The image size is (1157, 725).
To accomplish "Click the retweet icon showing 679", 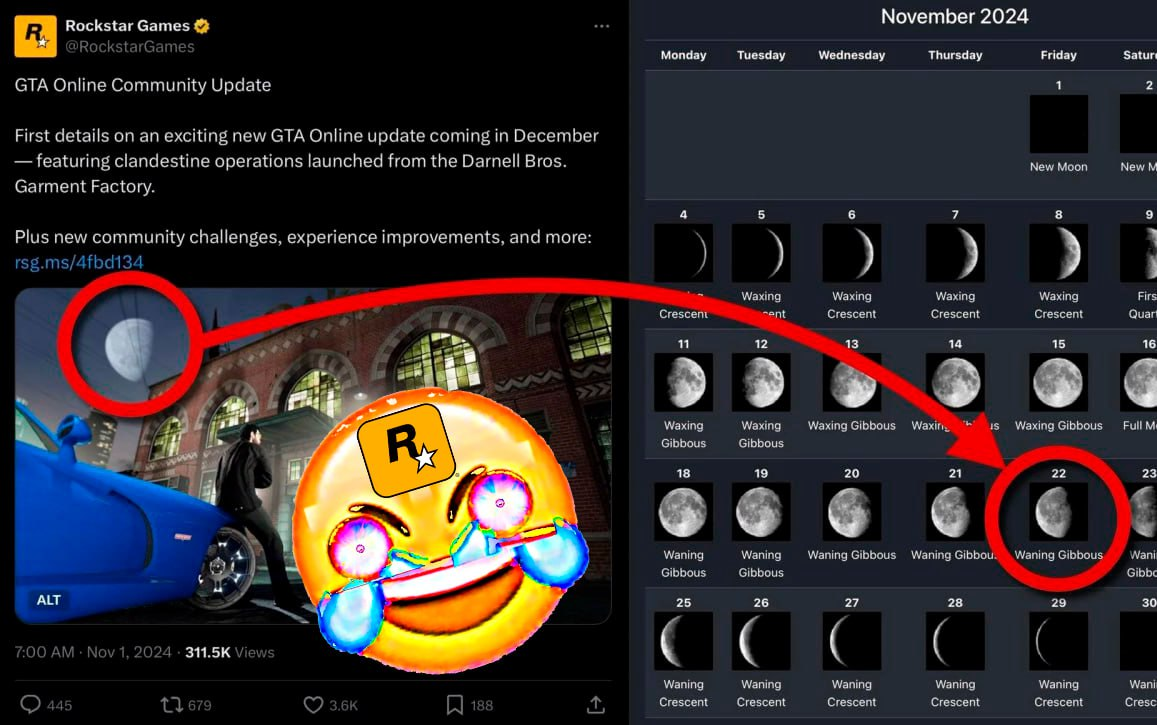I will (171, 704).
